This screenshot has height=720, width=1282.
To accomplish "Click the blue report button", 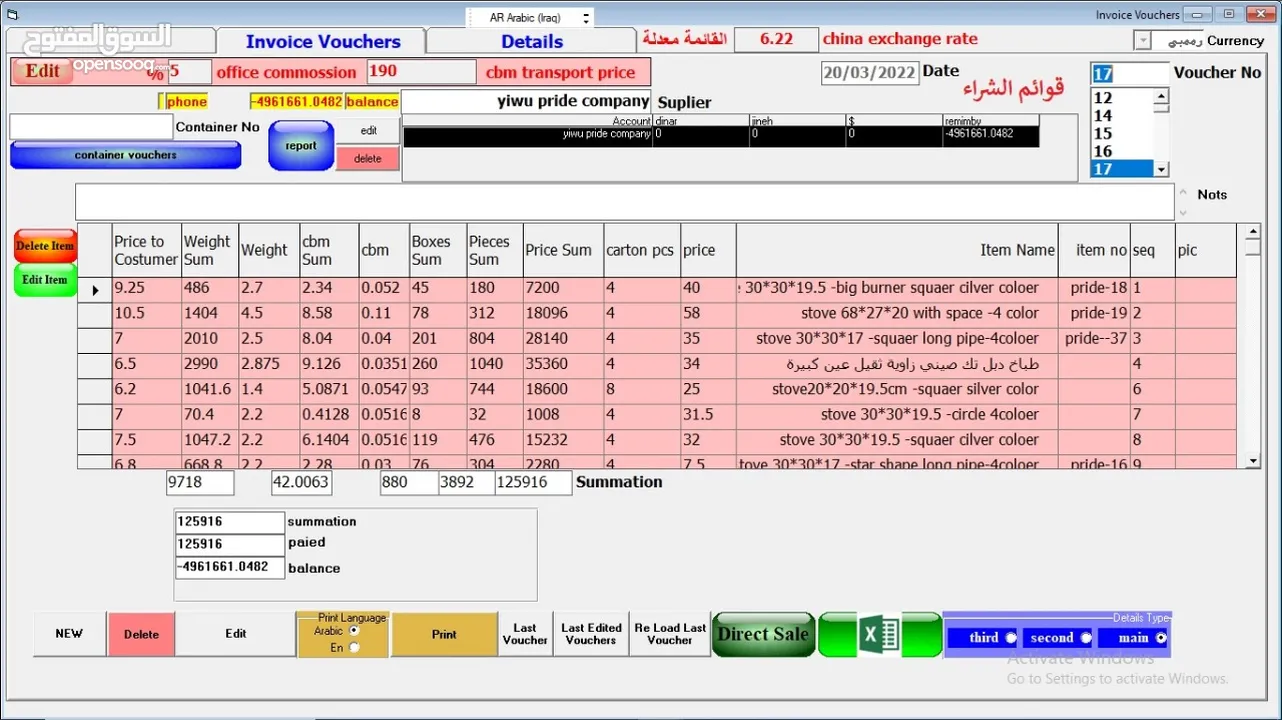I will [301, 146].
